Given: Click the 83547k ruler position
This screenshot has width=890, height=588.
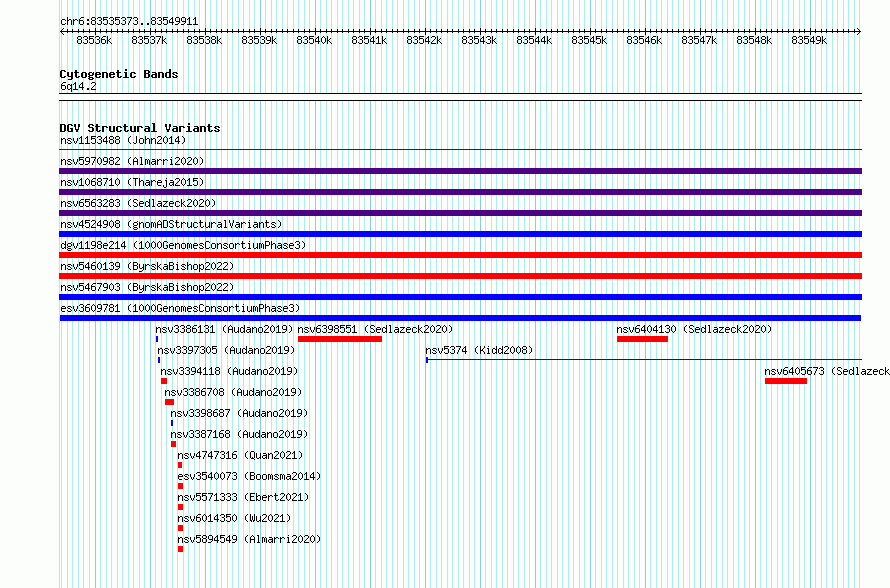Looking at the screenshot, I should click(699, 40).
